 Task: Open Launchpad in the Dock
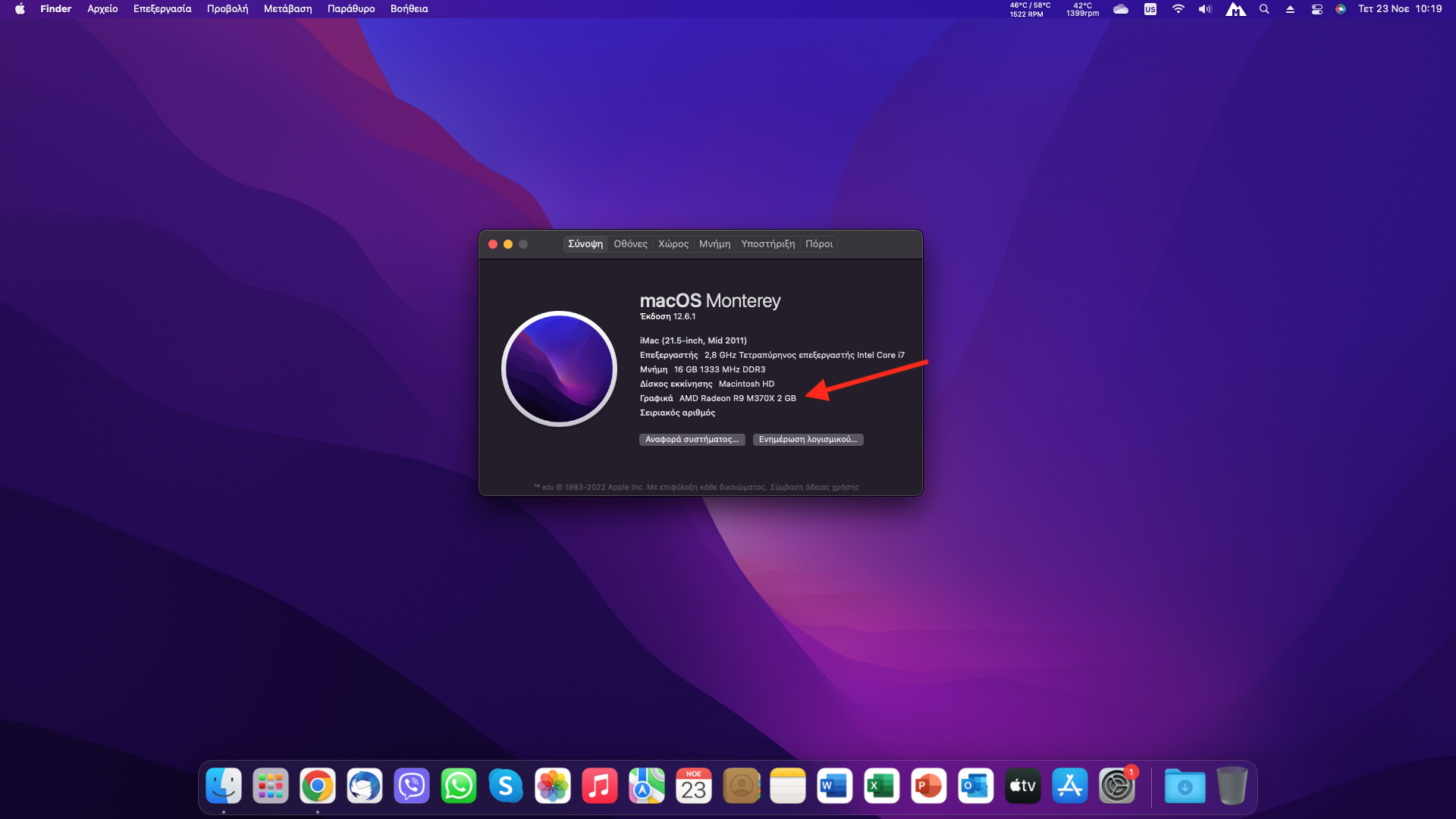click(x=270, y=786)
